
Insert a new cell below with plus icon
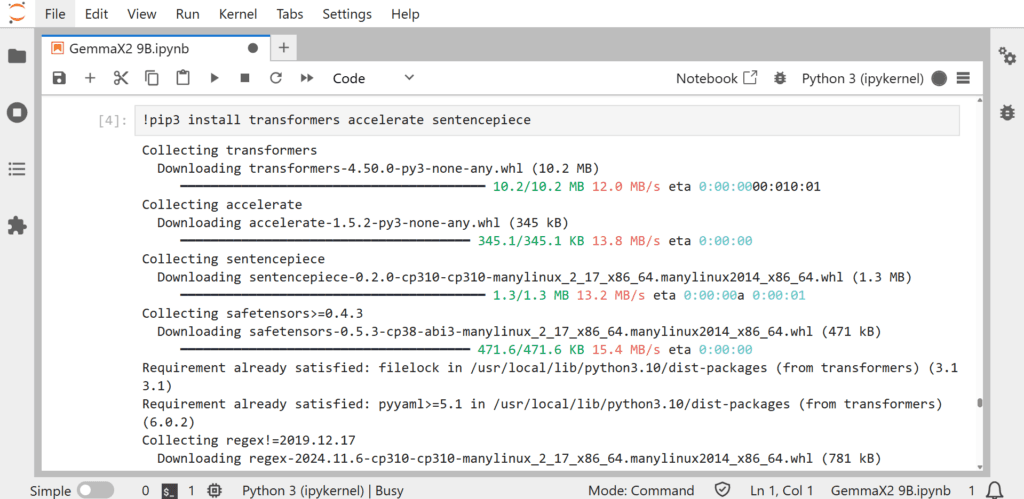pyautogui.click(x=90, y=78)
